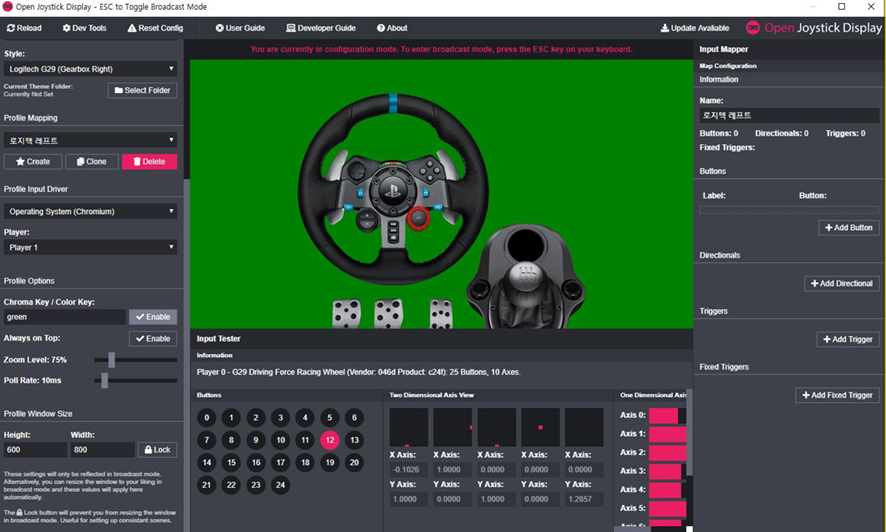Toggle Chroma Key Enable button
This screenshot has width=886, height=532.
coord(153,317)
